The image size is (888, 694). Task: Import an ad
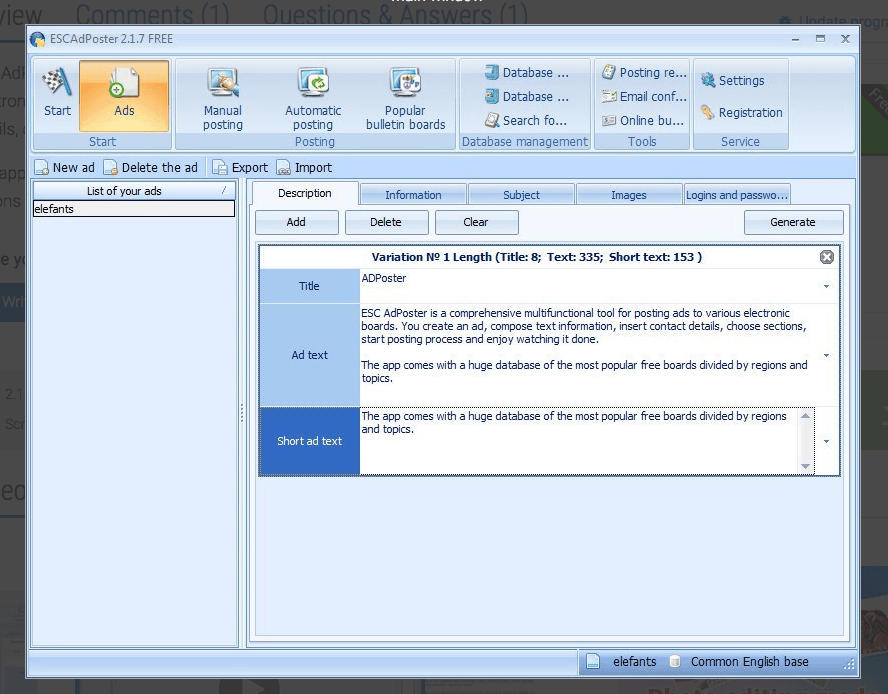coord(304,168)
